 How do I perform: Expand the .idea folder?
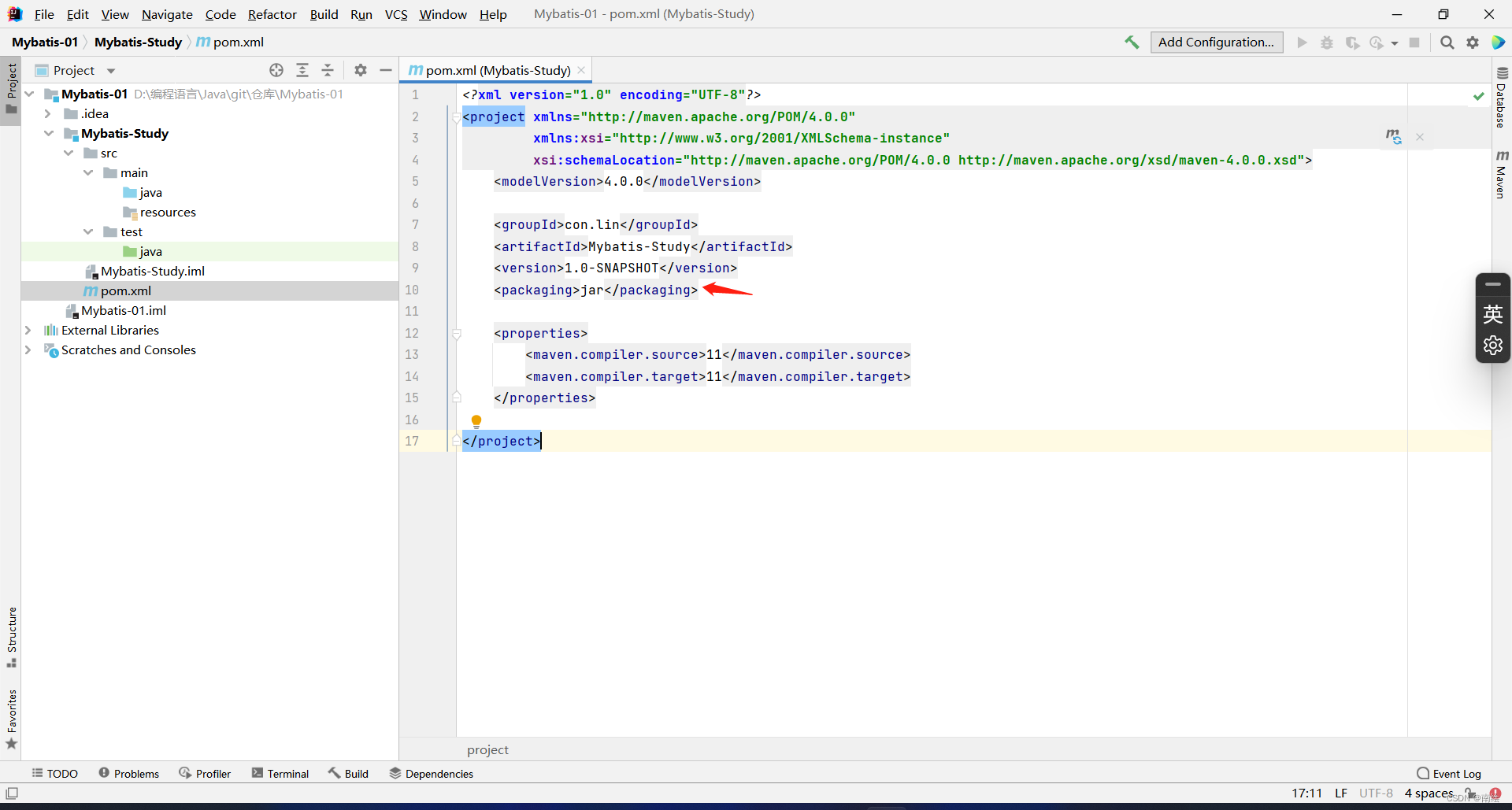48,113
